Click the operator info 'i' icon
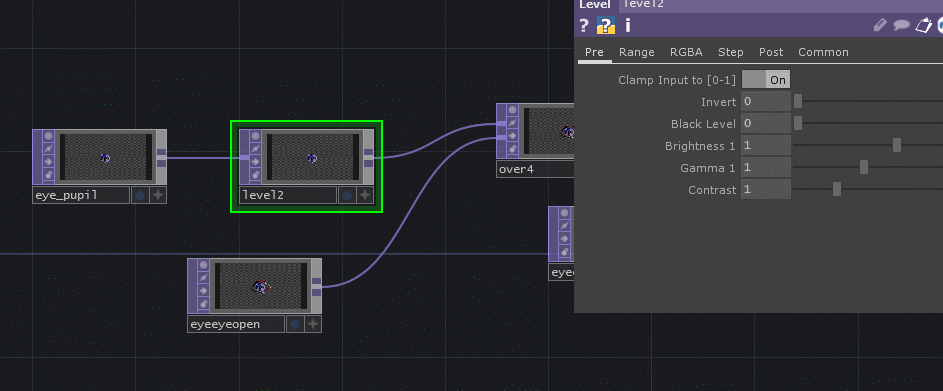 point(627,25)
